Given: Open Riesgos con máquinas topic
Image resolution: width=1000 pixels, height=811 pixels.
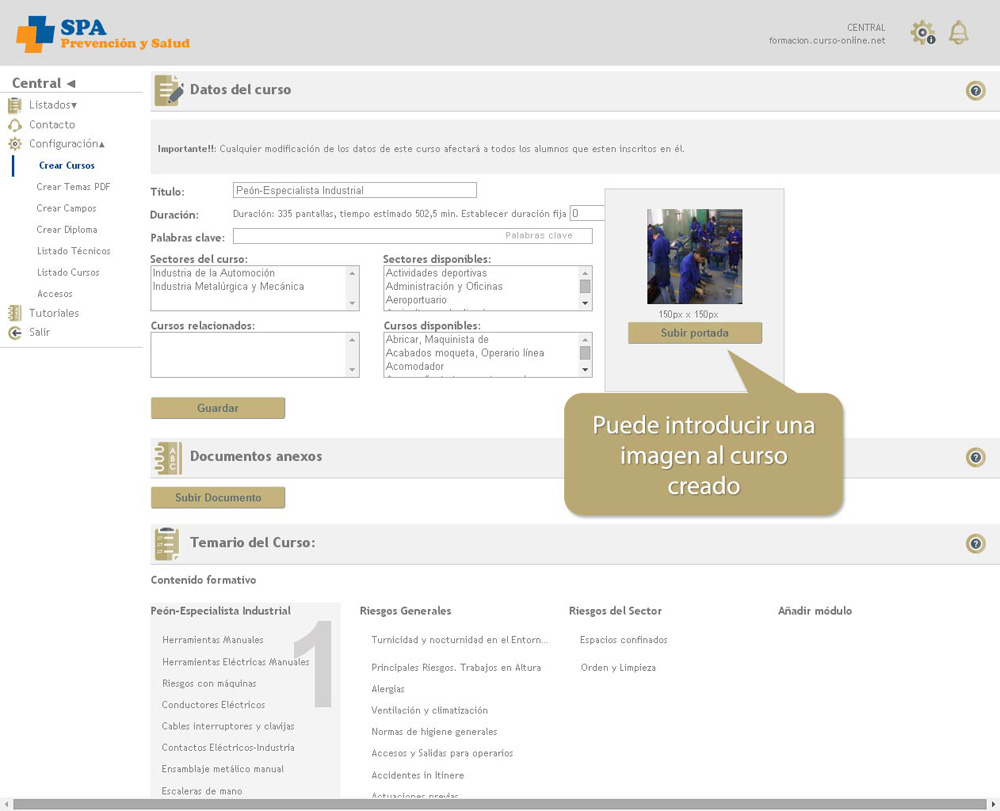Looking at the screenshot, I should coord(209,683).
